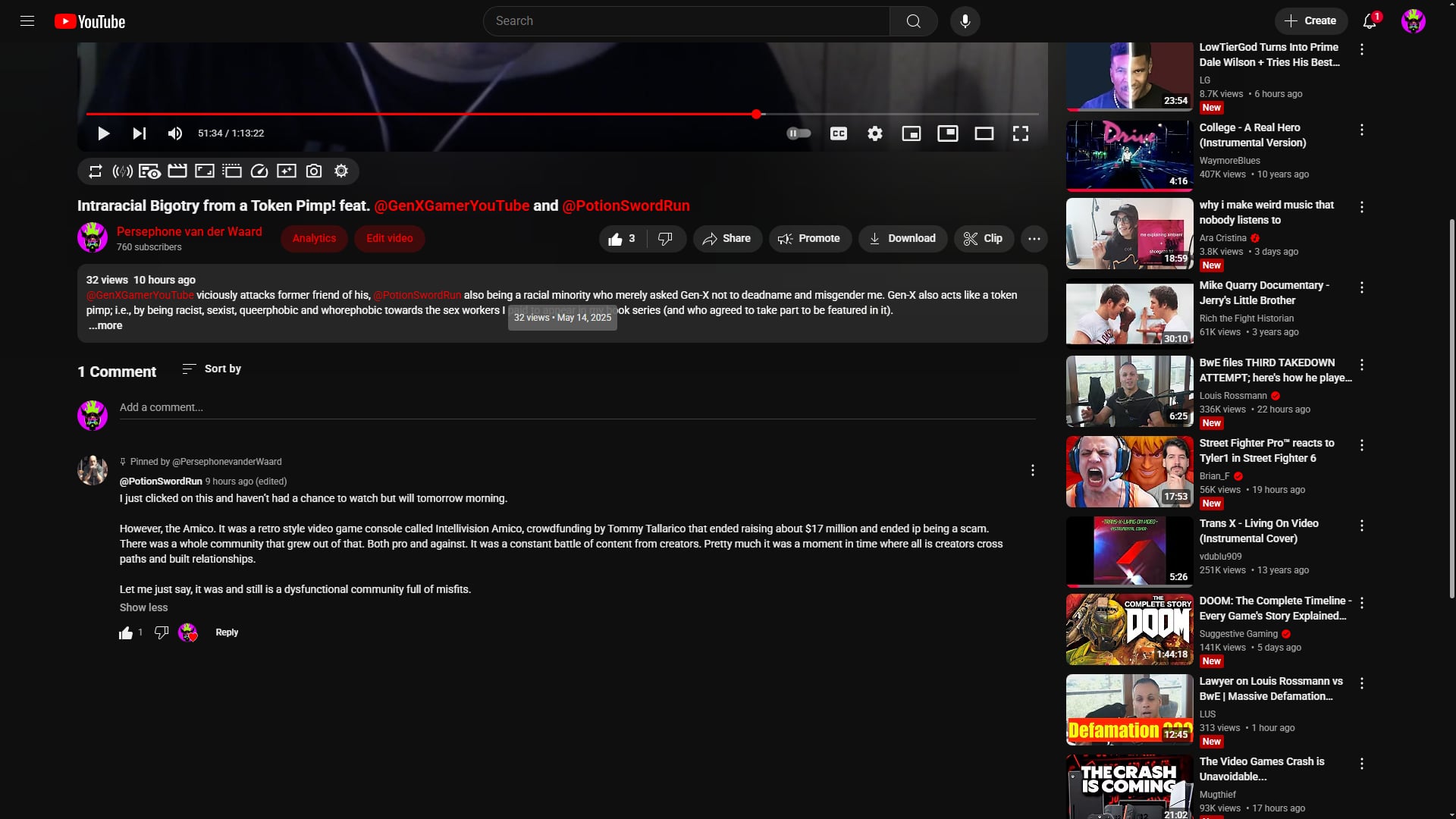Viewport: 1456px width, 819px height.
Task: Click the red scrubber dot on timeline
Action: 756,115
